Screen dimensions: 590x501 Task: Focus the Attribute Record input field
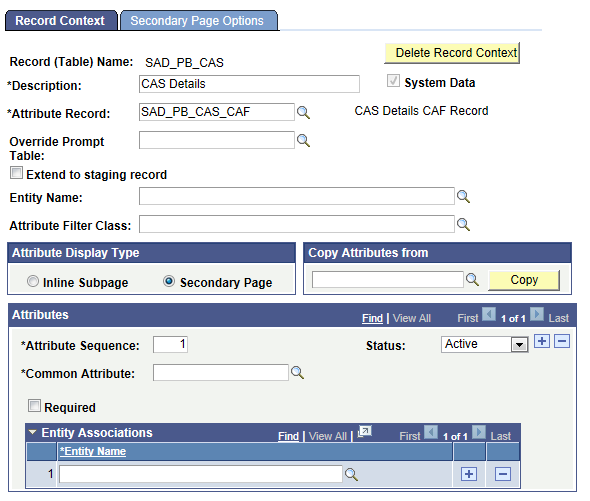pos(217,112)
